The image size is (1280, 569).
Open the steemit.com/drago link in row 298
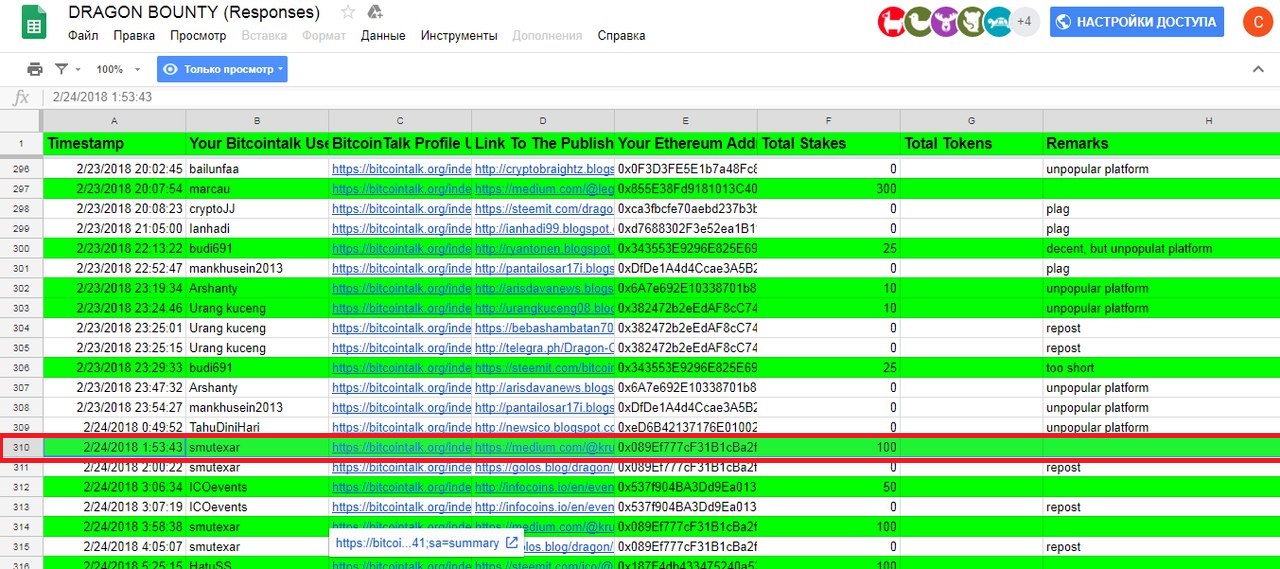click(x=544, y=208)
